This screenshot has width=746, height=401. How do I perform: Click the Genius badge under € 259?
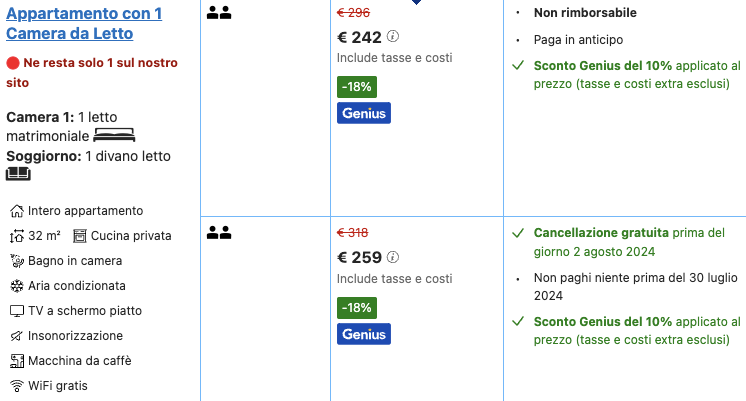pos(363,333)
